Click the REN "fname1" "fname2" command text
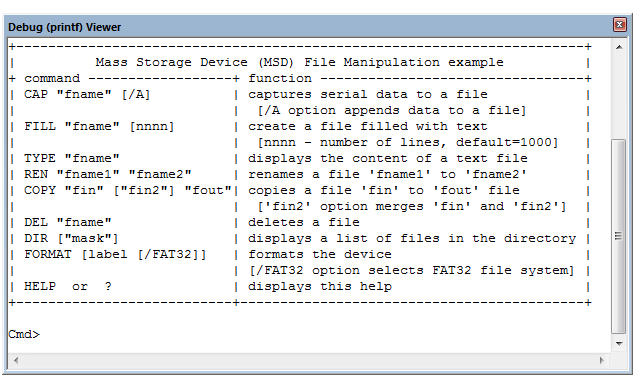 [107, 174]
